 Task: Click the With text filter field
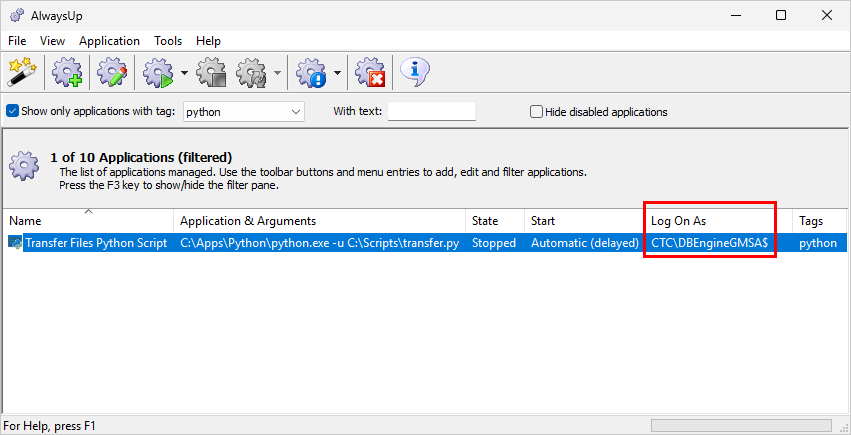tap(431, 112)
